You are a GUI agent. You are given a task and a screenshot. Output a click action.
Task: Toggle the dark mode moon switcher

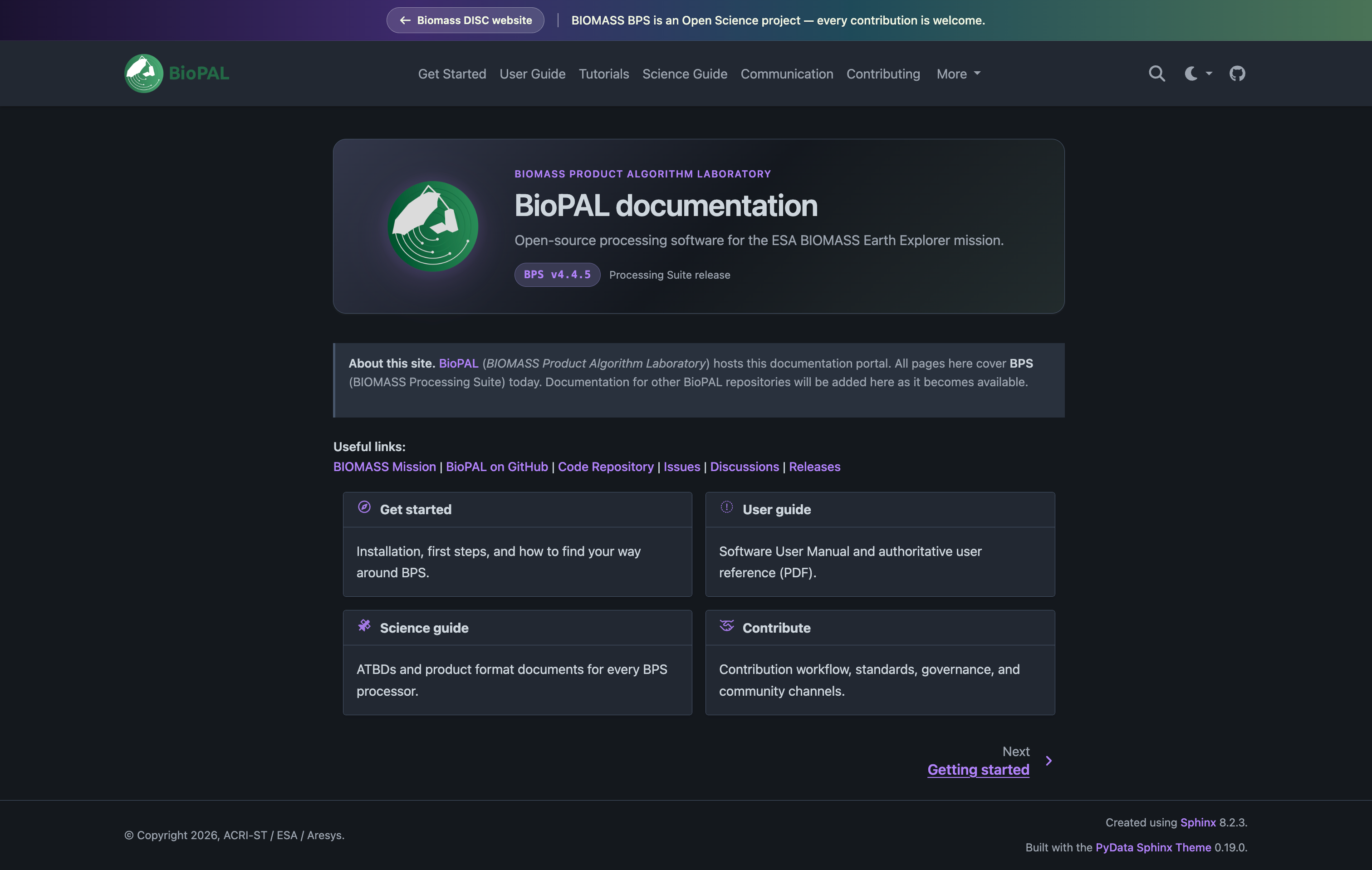1198,74
